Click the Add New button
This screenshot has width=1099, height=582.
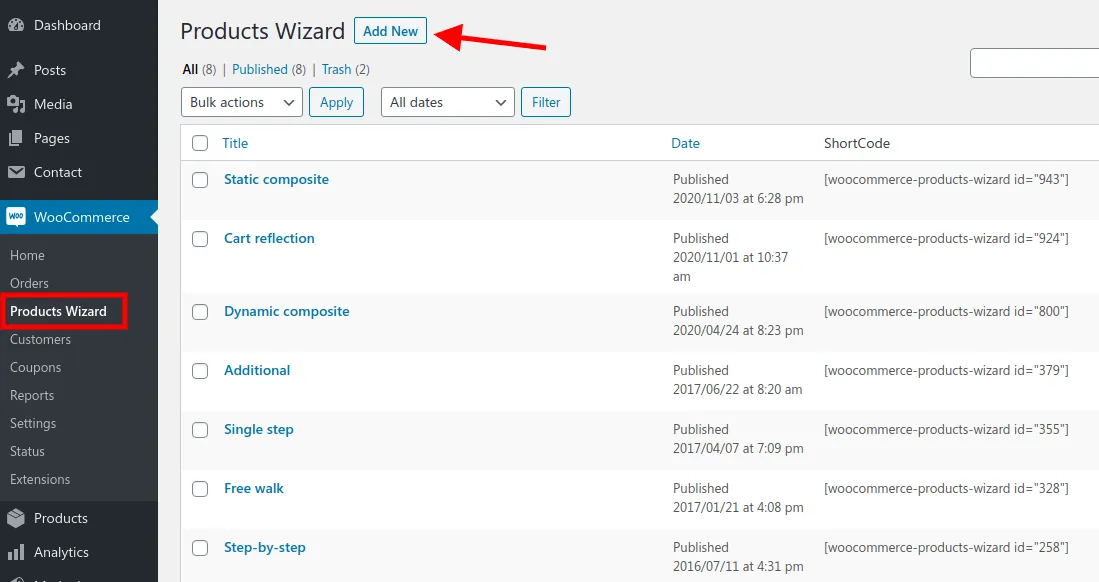(x=390, y=31)
